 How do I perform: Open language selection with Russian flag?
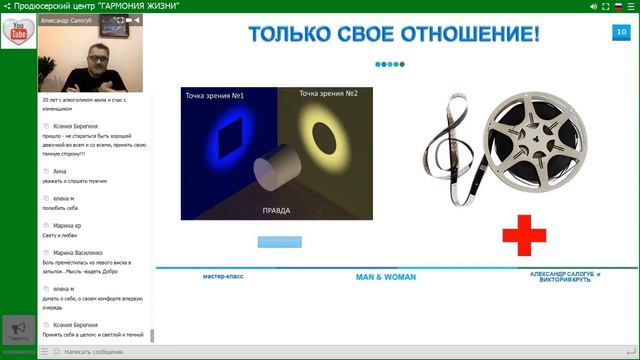(618, 7)
